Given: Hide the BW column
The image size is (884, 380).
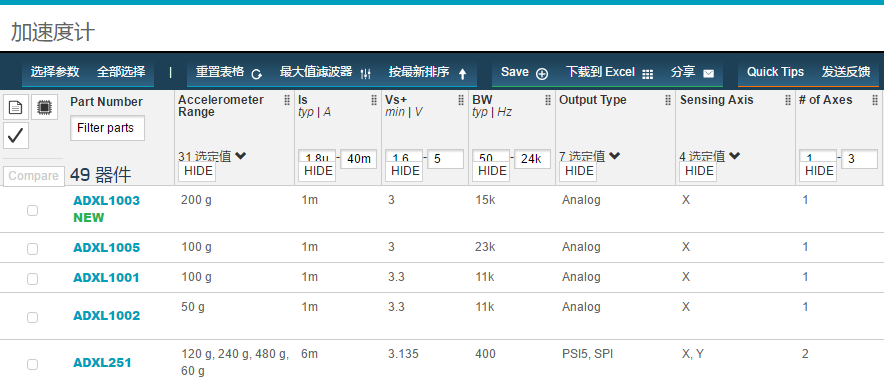Looking at the screenshot, I should pyautogui.click(x=492, y=171).
